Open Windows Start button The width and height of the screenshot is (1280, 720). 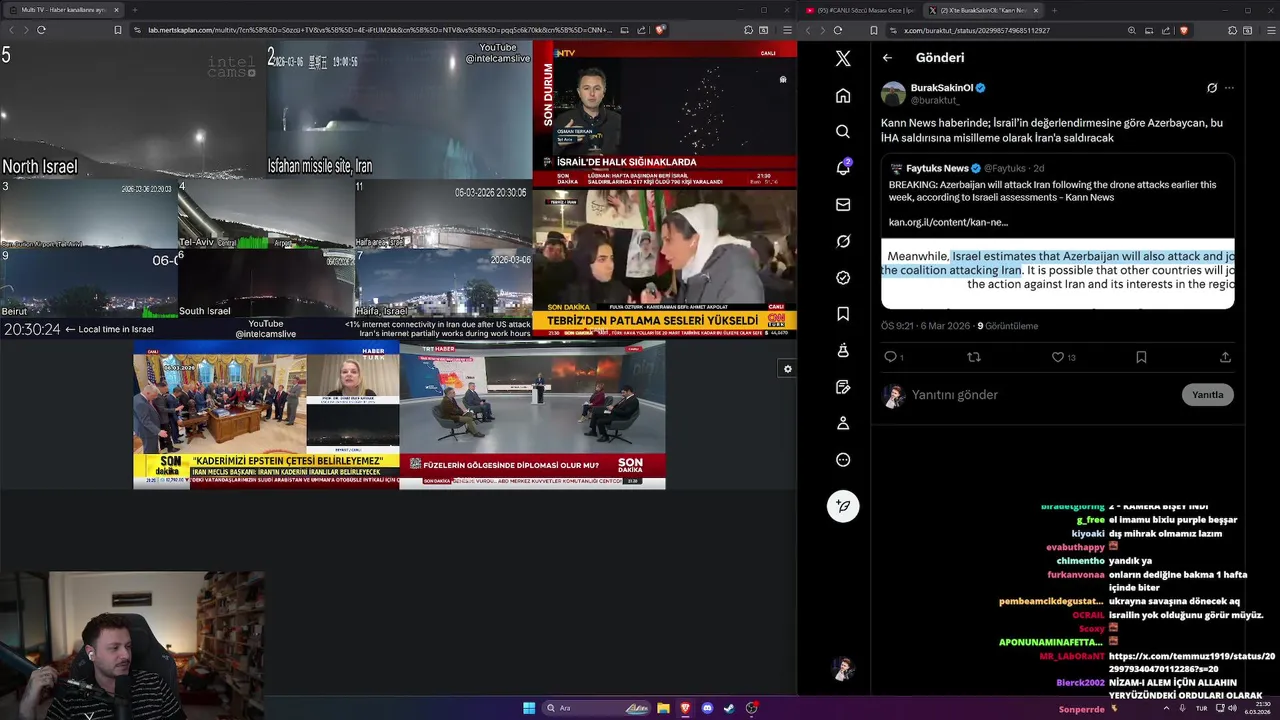tap(529, 708)
